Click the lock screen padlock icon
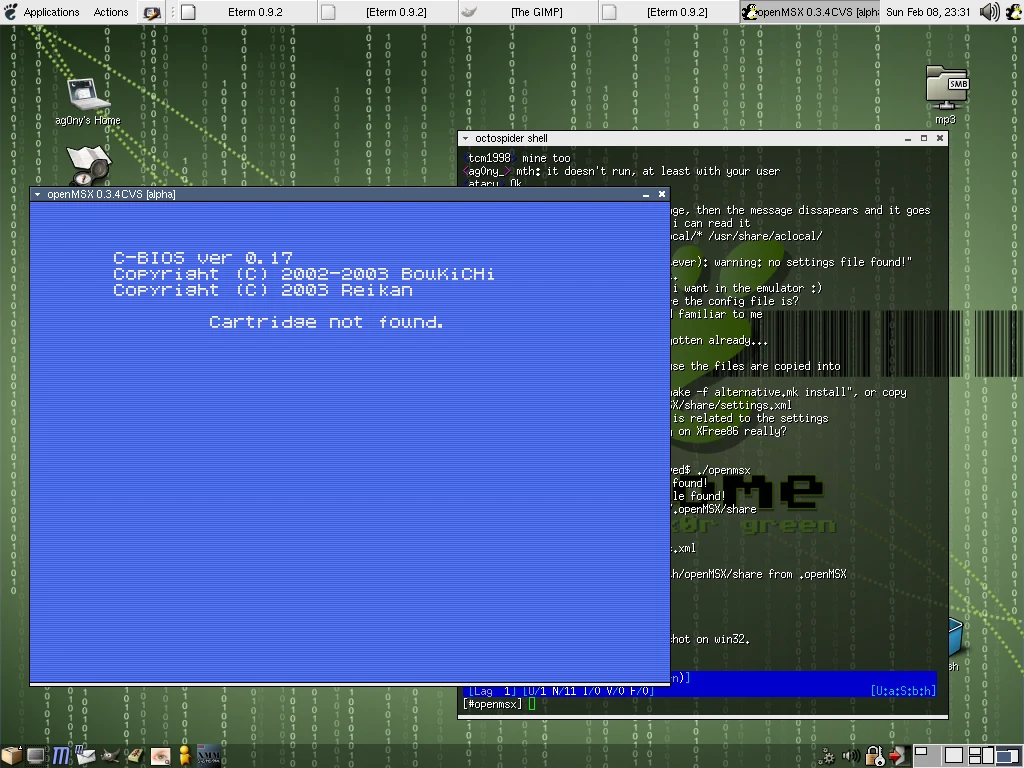The height and width of the screenshot is (768, 1024). click(x=874, y=756)
